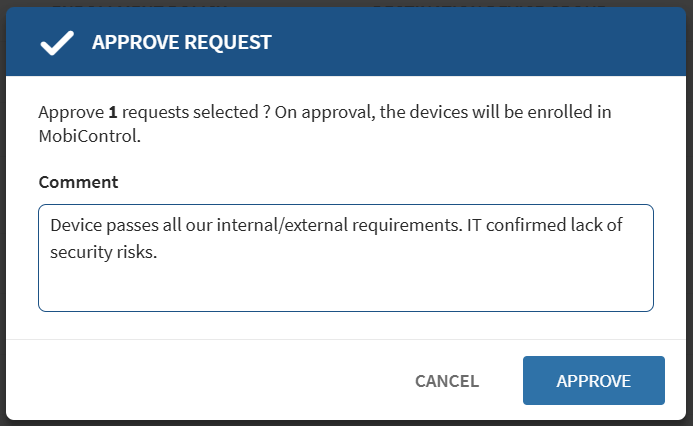The image size is (693, 426).
Task: Click the blue dialog header bar
Action: [450, 43]
